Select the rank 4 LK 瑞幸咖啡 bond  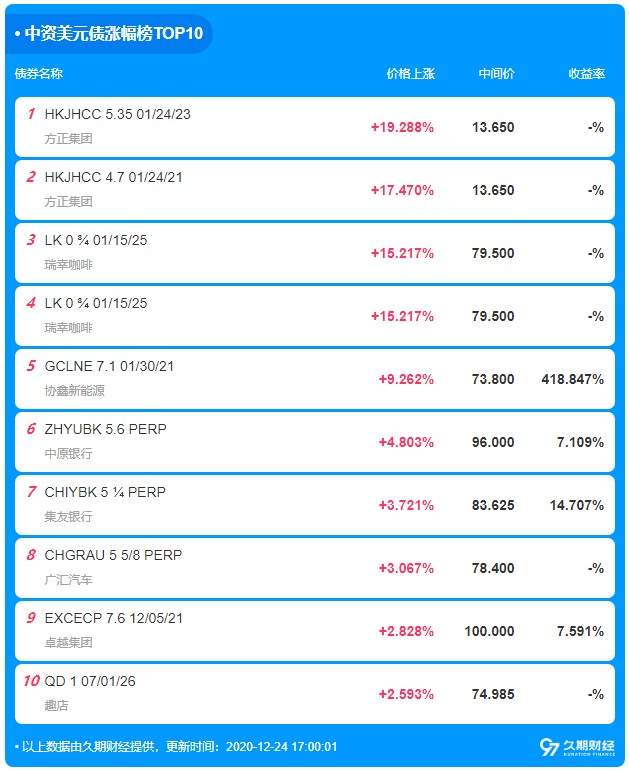96,304
